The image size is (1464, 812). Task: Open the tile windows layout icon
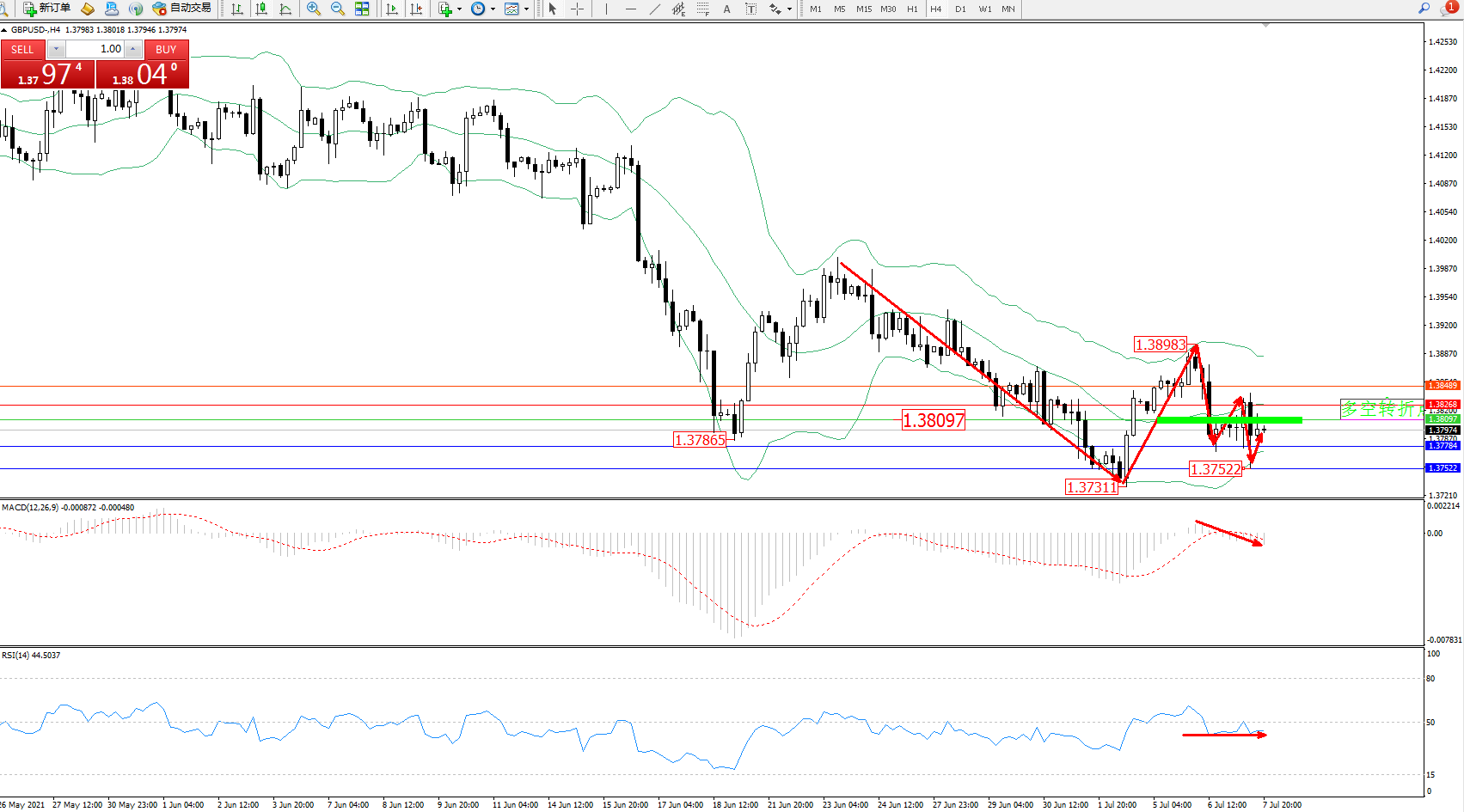[362, 9]
